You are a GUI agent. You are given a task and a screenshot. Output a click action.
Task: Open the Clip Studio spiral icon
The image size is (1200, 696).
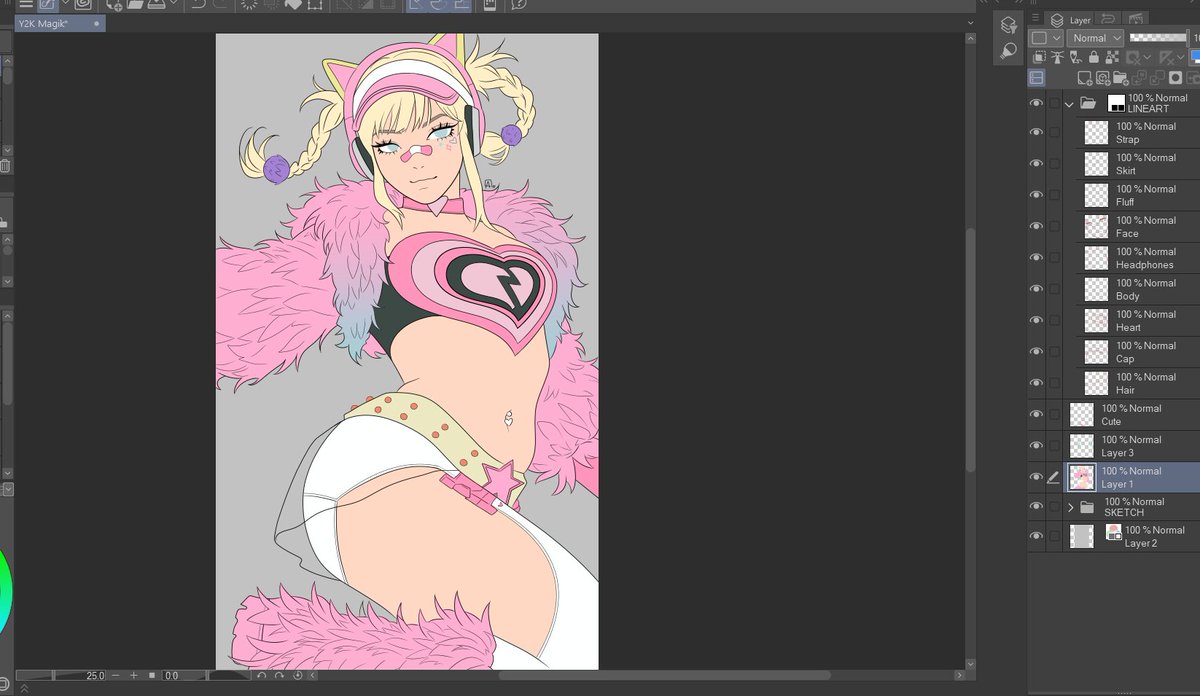coord(84,4)
